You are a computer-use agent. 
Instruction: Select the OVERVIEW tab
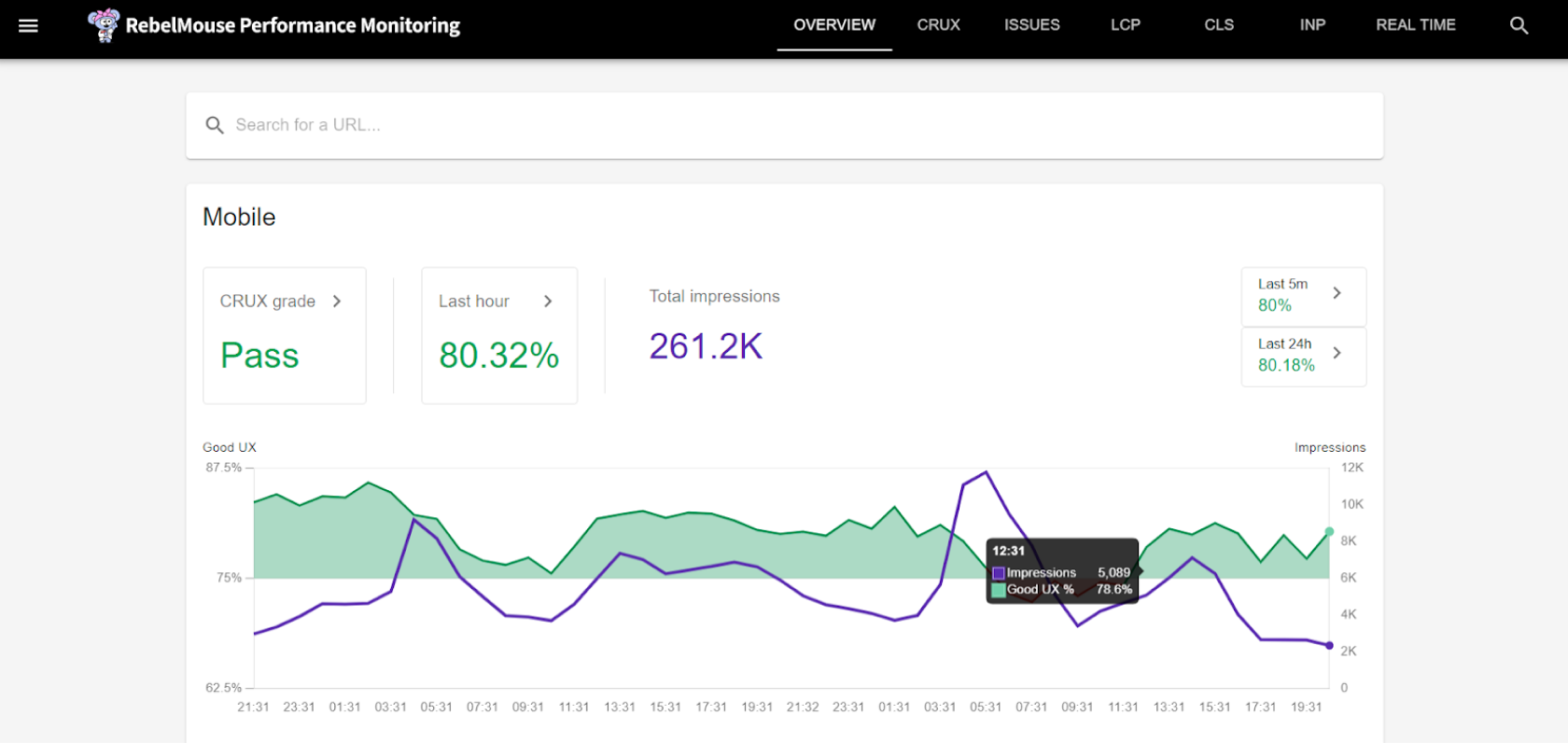tap(834, 25)
